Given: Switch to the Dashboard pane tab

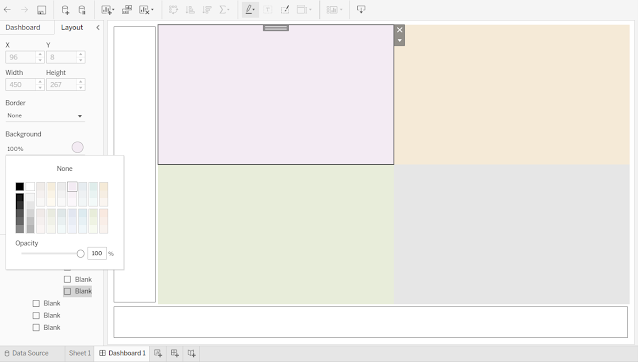Looking at the screenshot, I should (x=23, y=27).
